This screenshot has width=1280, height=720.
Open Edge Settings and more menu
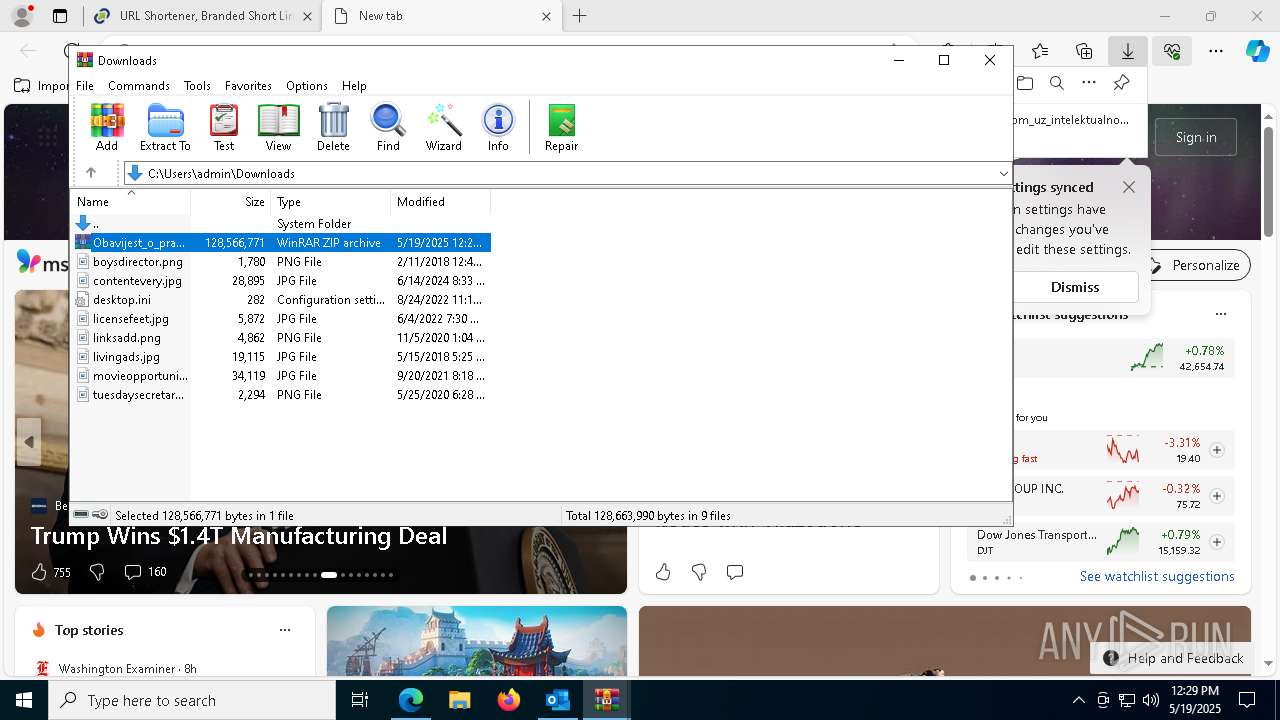click(x=1216, y=51)
